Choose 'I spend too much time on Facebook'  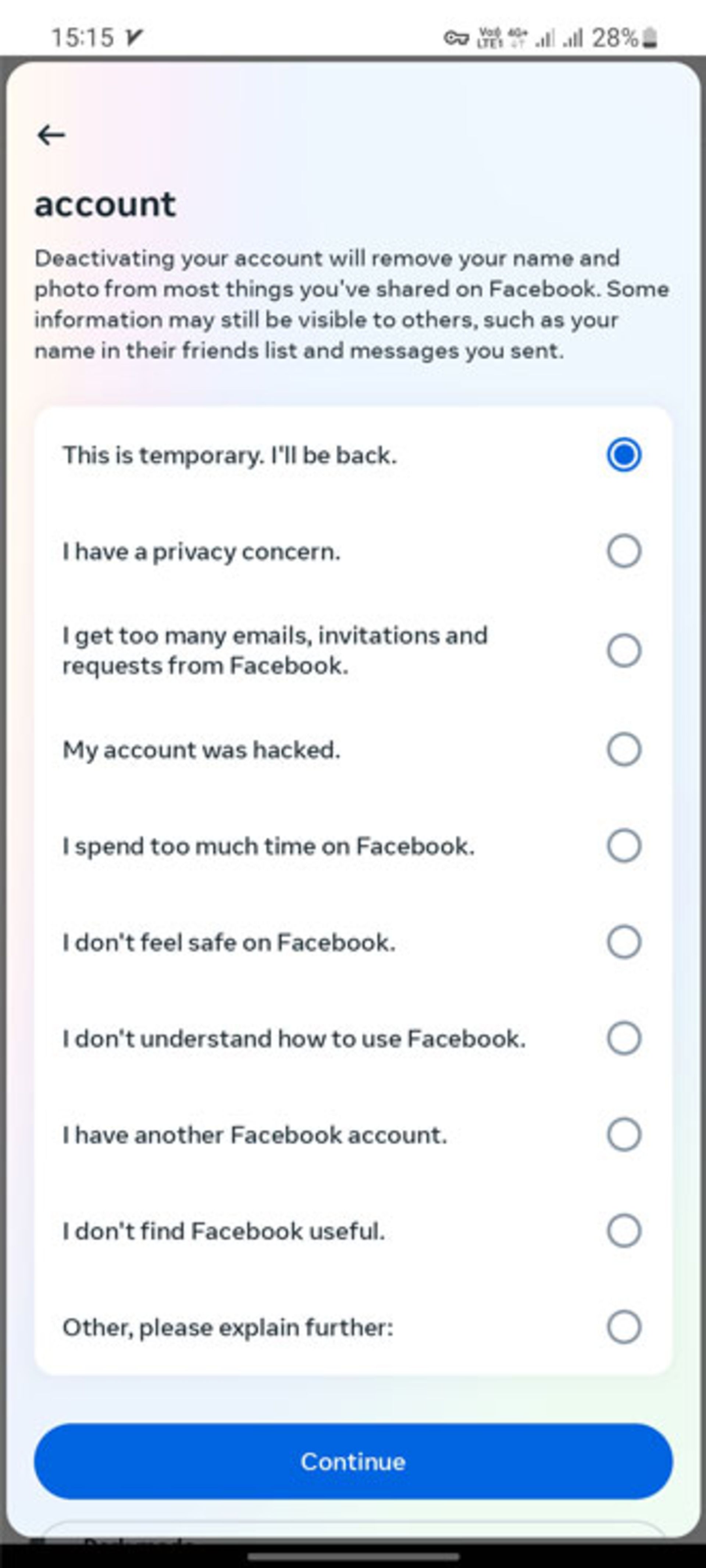(x=623, y=846)
